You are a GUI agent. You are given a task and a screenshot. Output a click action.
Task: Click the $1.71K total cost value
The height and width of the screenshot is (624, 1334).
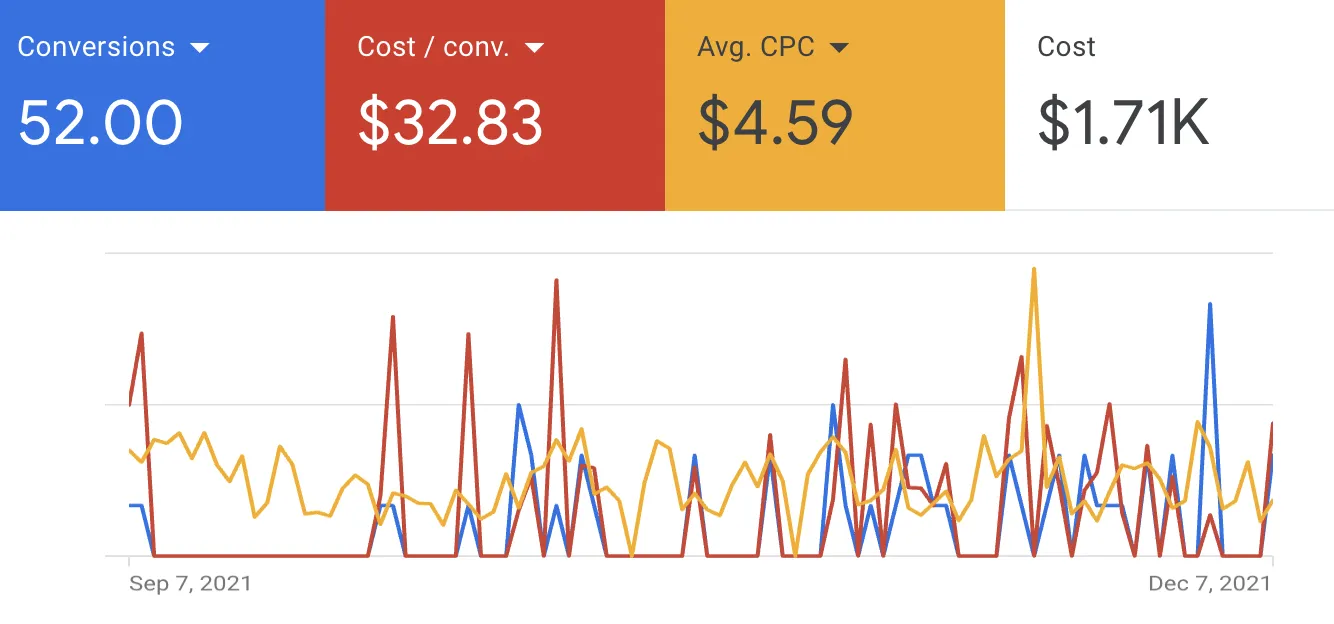click(x=1124, y=122)
